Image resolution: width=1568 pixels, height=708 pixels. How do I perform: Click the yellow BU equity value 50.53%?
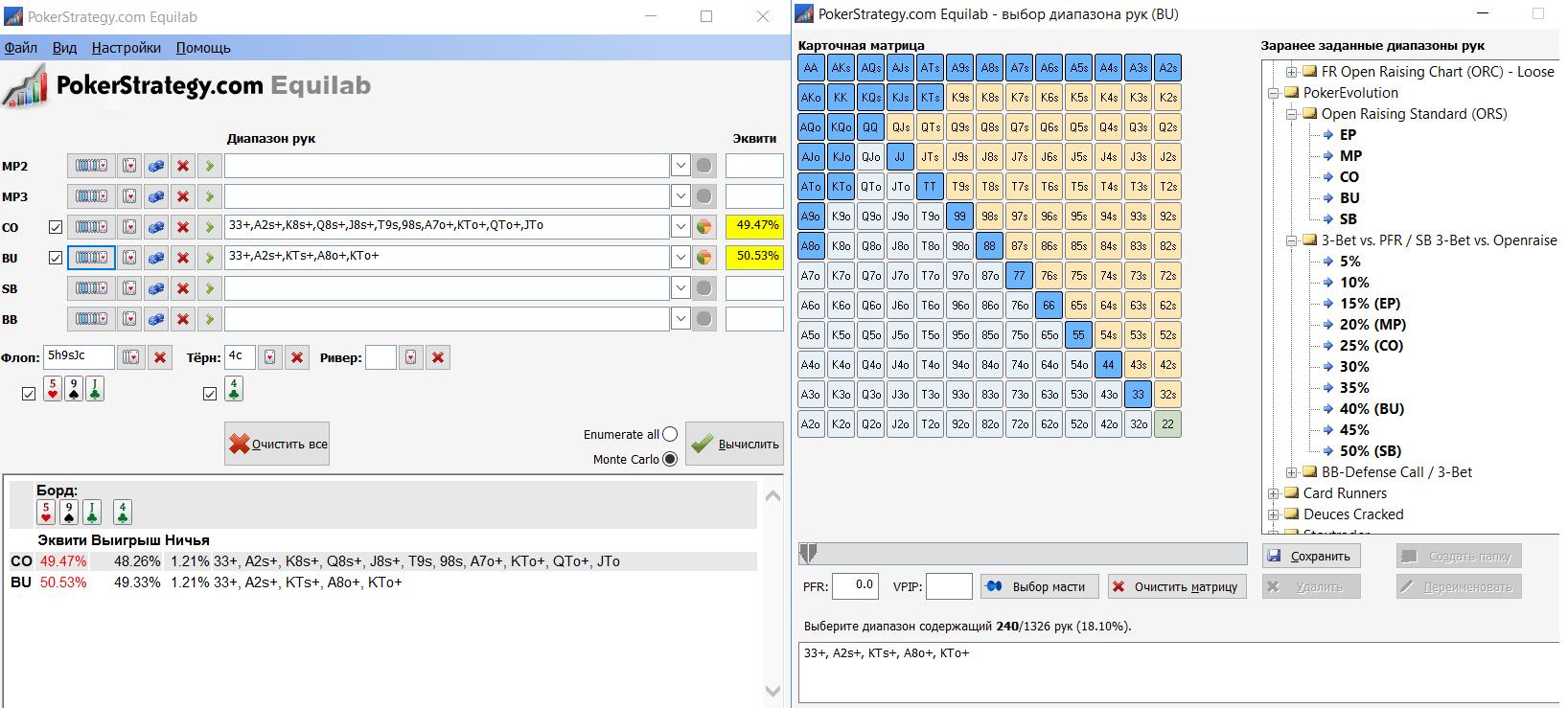755,258
